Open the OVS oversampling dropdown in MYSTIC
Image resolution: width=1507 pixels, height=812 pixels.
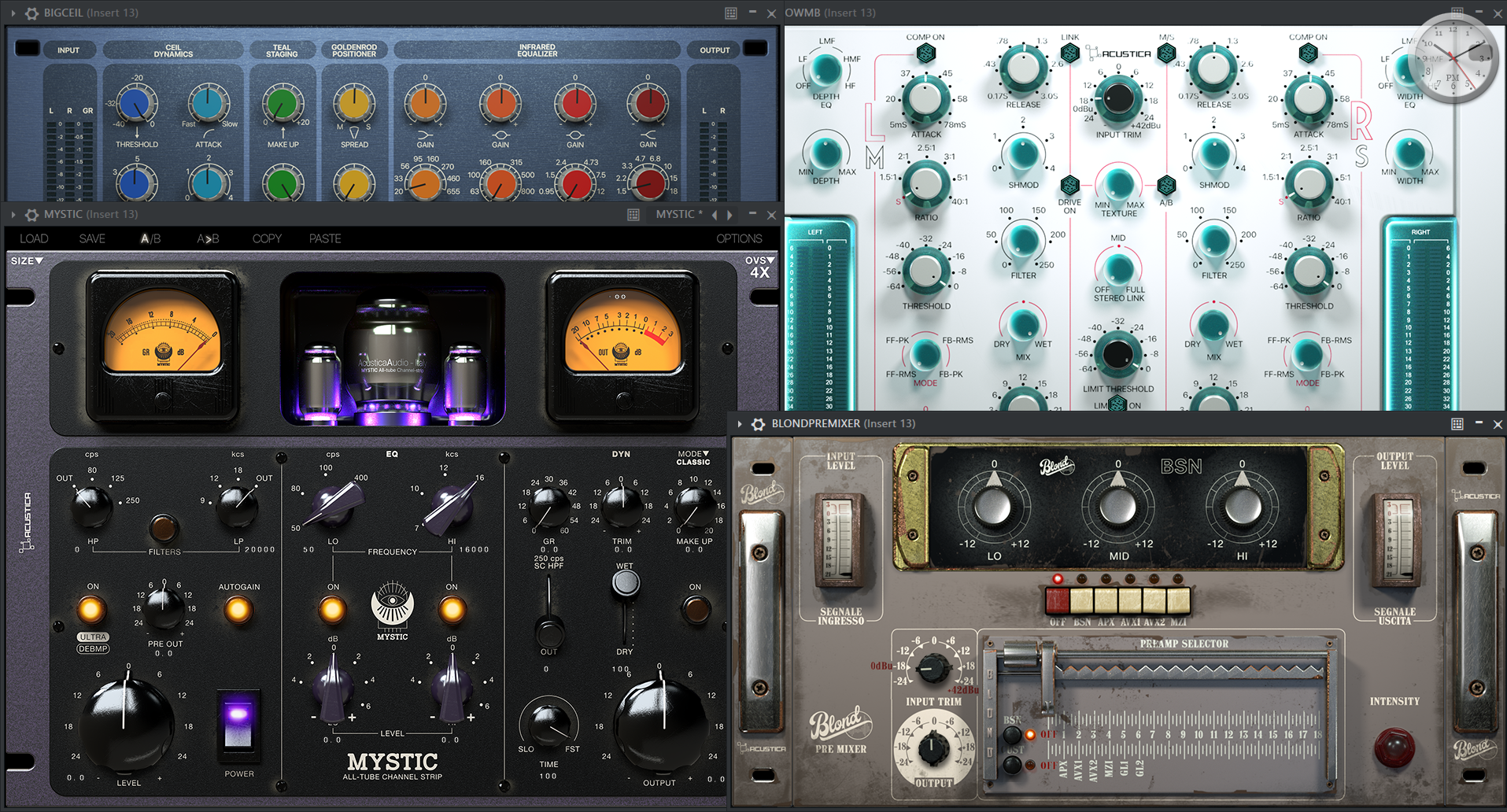coord(759,267)
